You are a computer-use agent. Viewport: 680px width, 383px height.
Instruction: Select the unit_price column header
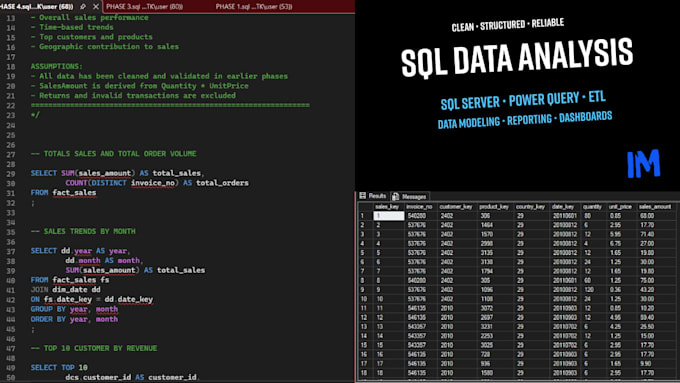pos(620,207)
